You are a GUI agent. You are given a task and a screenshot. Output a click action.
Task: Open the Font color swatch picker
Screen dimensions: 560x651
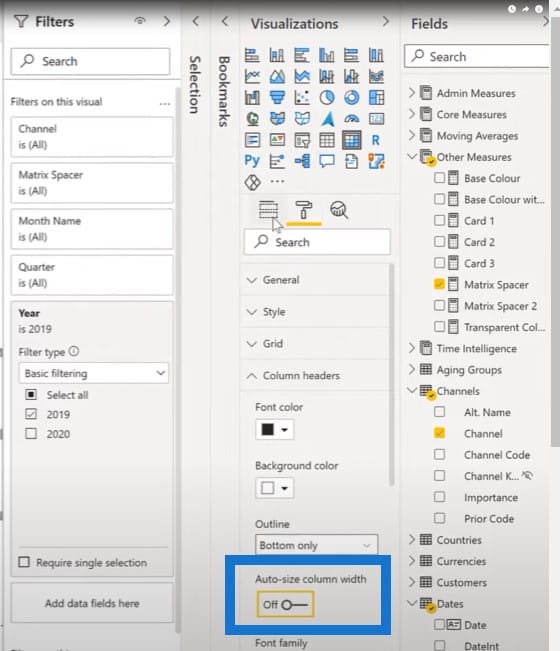[x=274, y=429]
